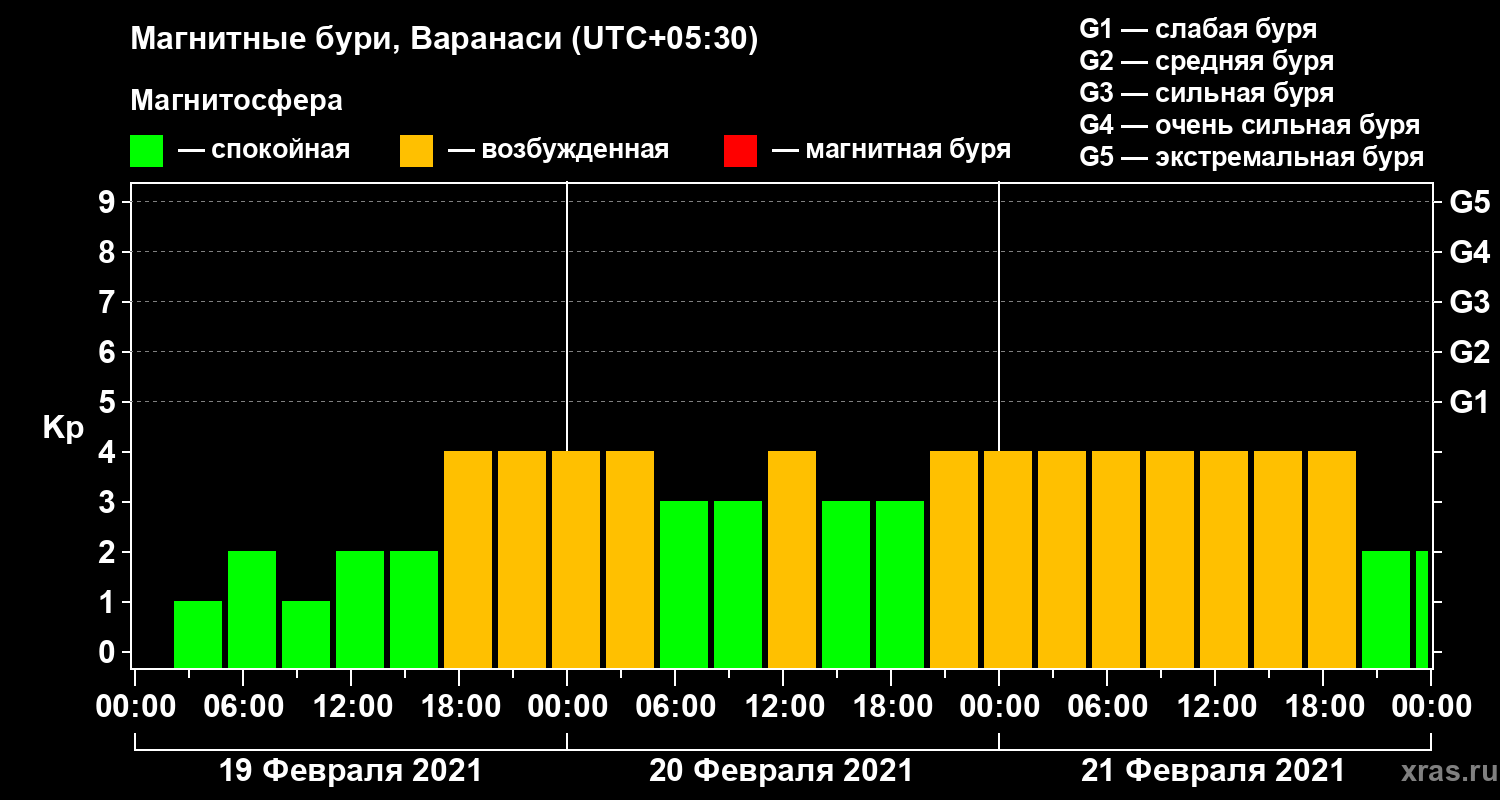Viewport: 1500px width, 800px height.
Task: Click the Kp 2 bar at 06:00 on 19 February
Action: [252, 609]
